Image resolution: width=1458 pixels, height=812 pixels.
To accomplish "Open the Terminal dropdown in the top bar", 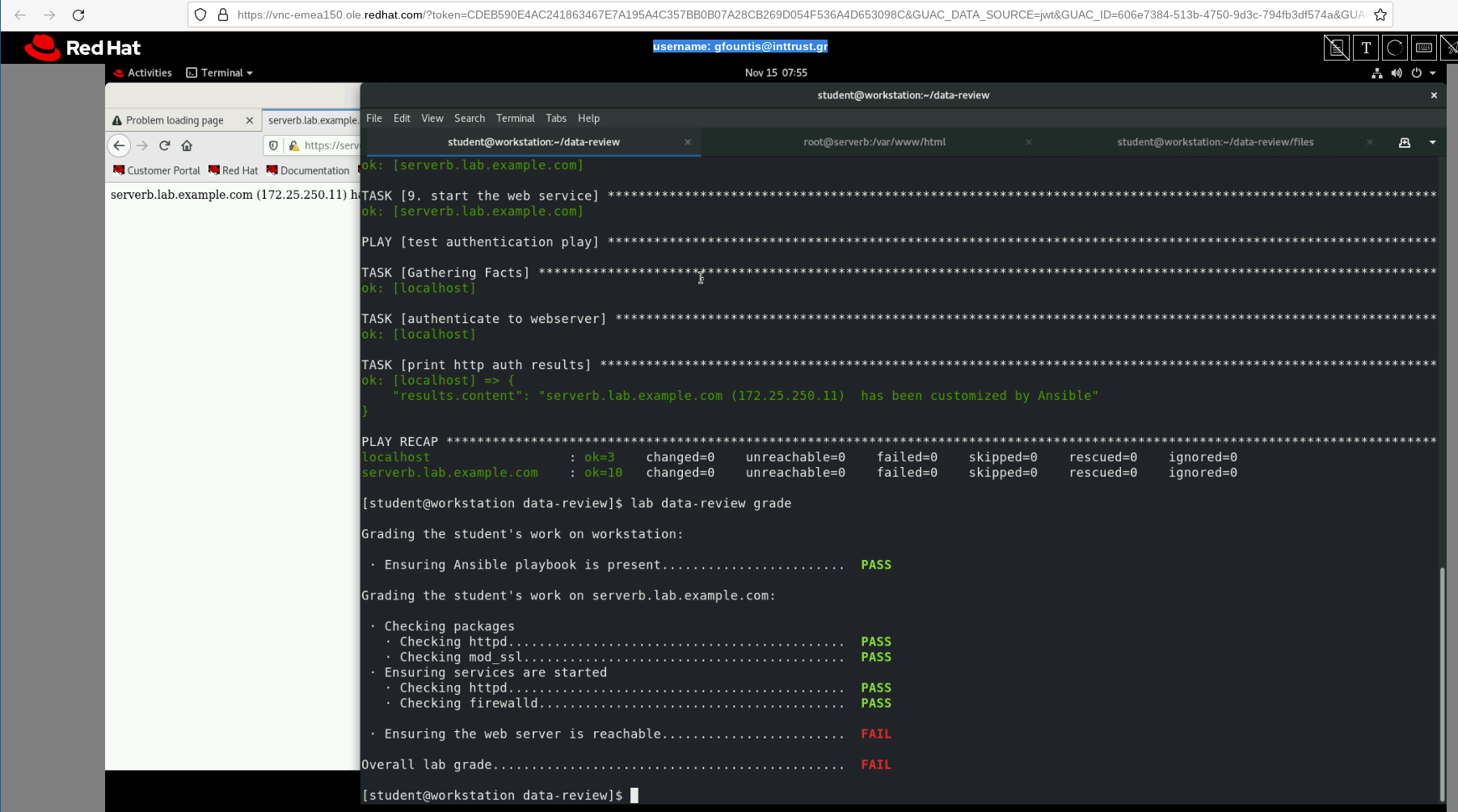I will (x=219, y=73).
